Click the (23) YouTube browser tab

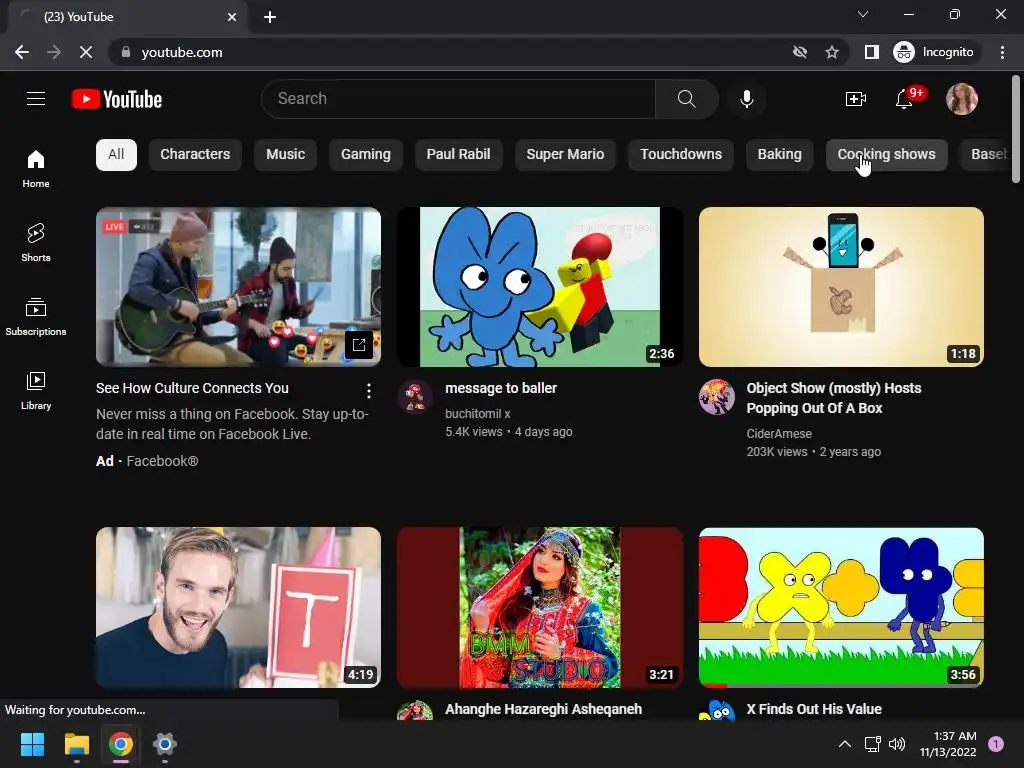click(127, 17)
